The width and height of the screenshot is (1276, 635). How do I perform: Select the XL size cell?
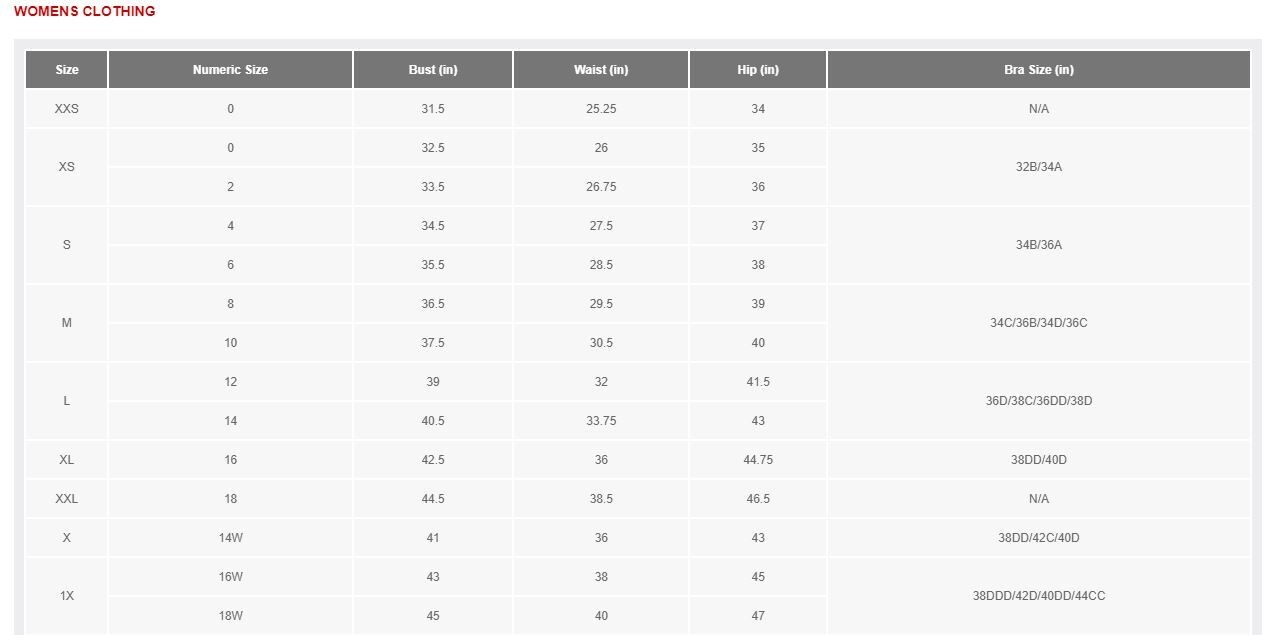[x=67, y=460]
